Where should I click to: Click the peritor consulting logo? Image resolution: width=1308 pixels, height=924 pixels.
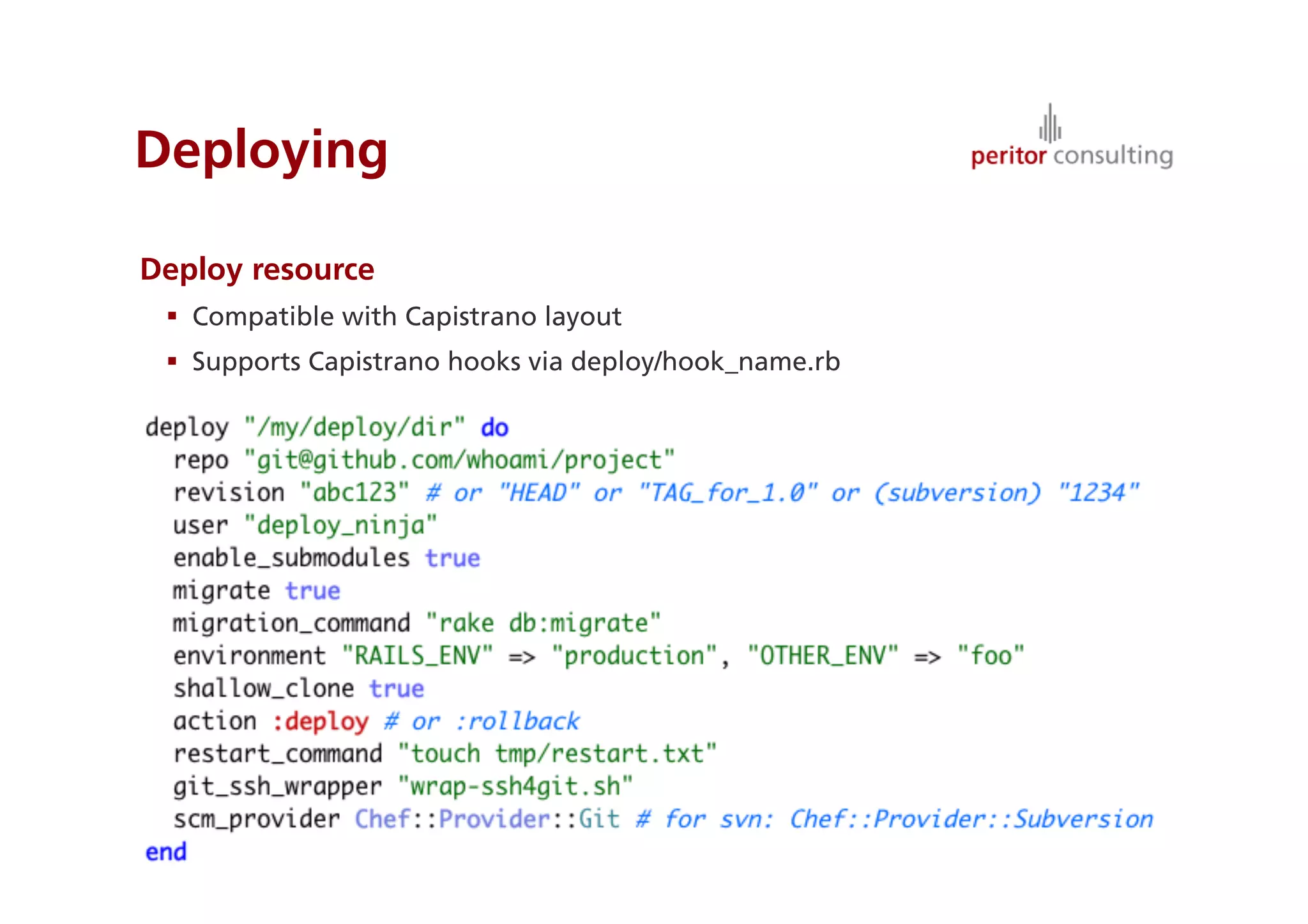[x=1072, y=137]
